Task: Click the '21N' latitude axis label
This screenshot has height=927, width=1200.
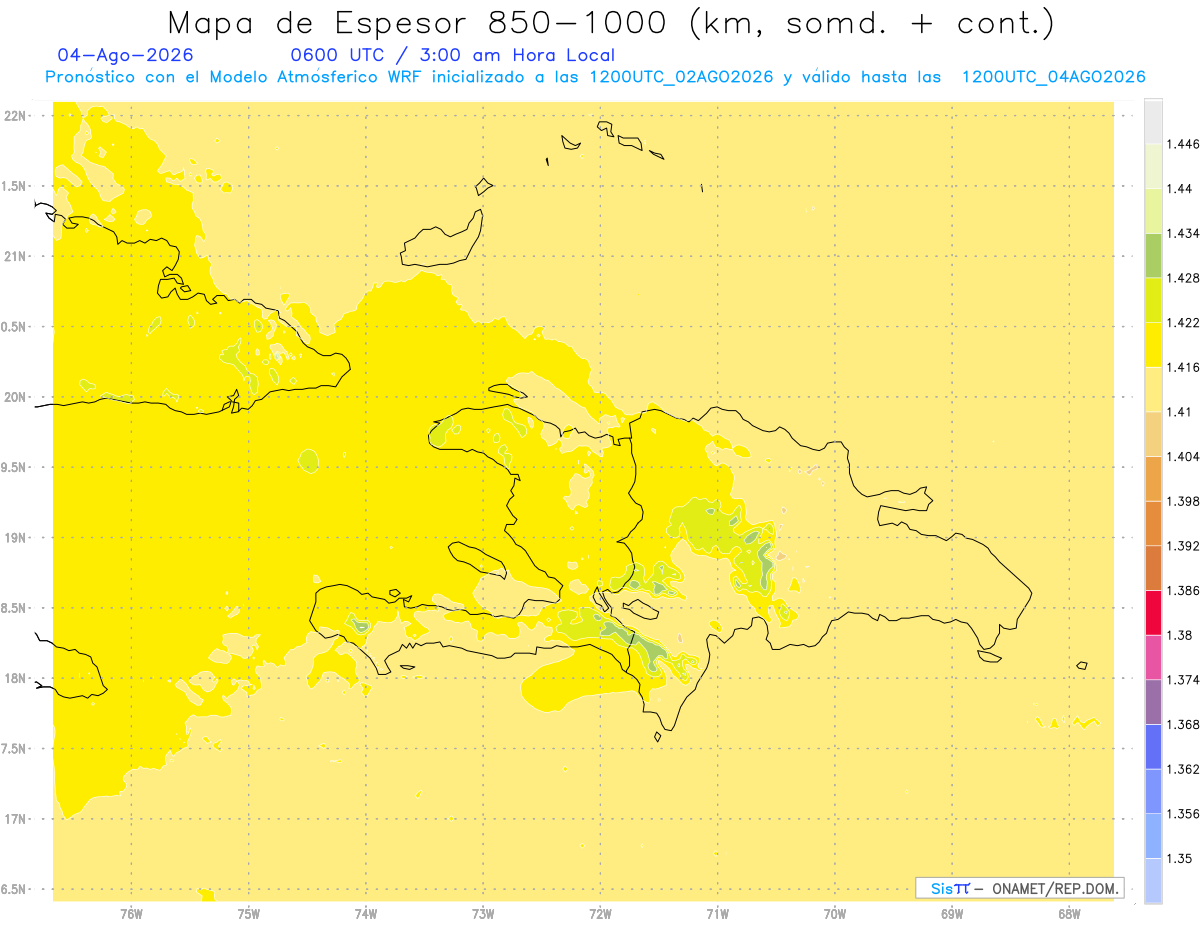Action: tap(17, 256)
